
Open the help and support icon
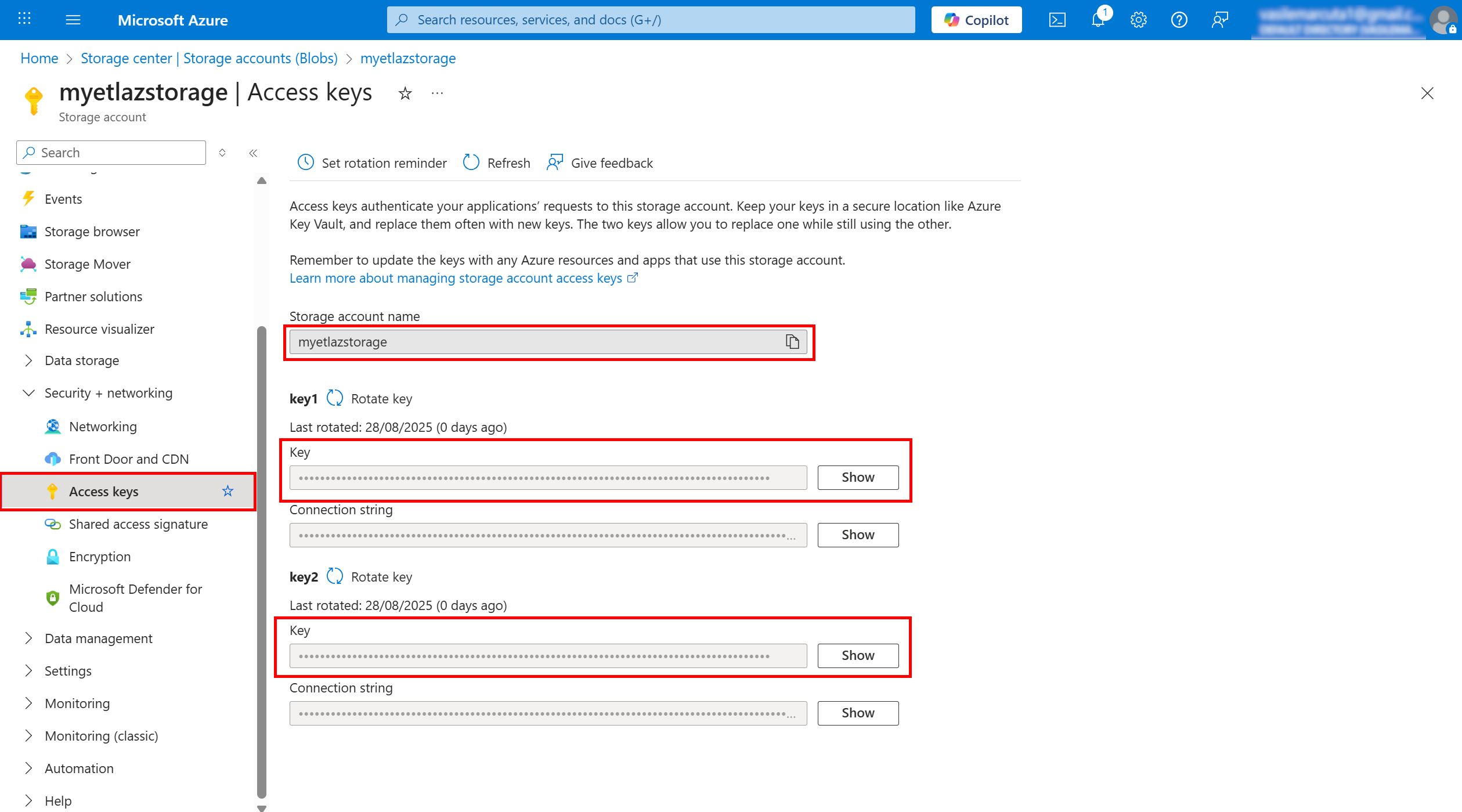(1179, 19)
